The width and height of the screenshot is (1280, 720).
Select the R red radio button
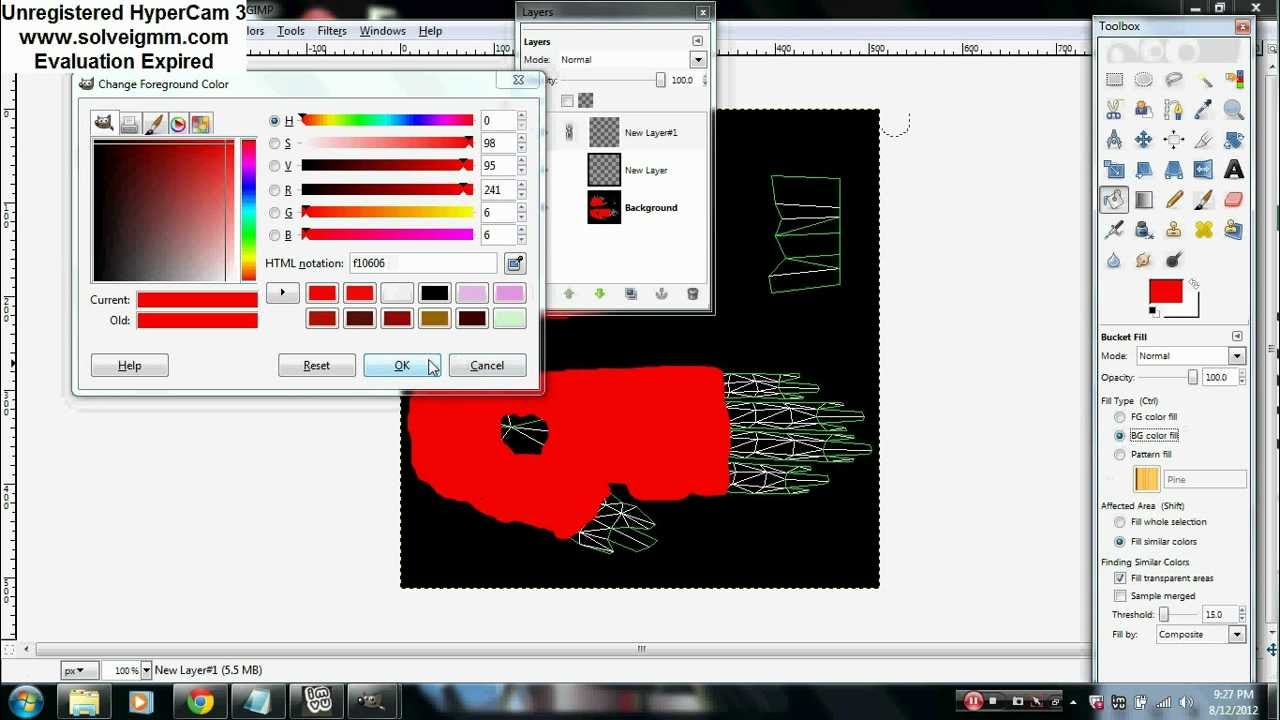[x=275, y=190]
